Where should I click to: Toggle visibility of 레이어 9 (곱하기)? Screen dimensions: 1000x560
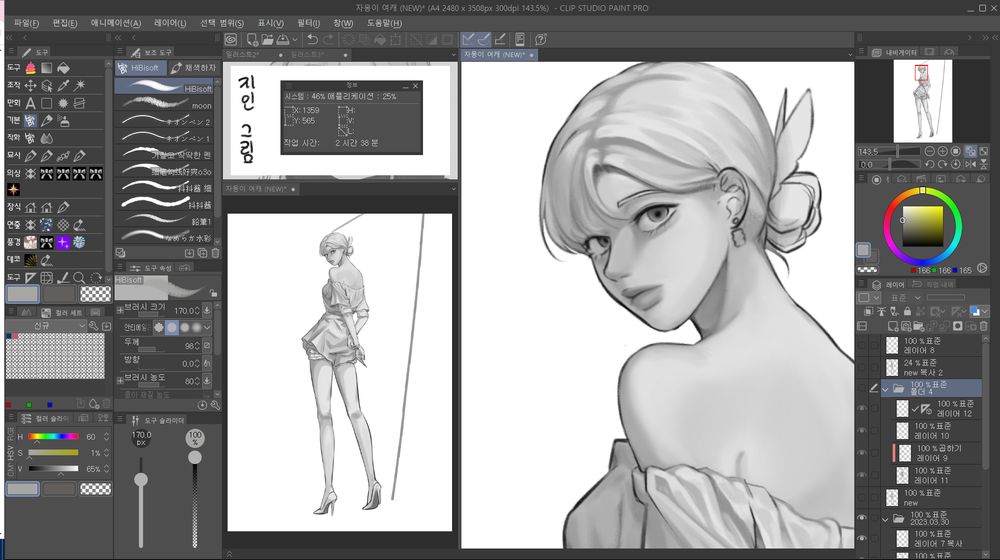862,453
